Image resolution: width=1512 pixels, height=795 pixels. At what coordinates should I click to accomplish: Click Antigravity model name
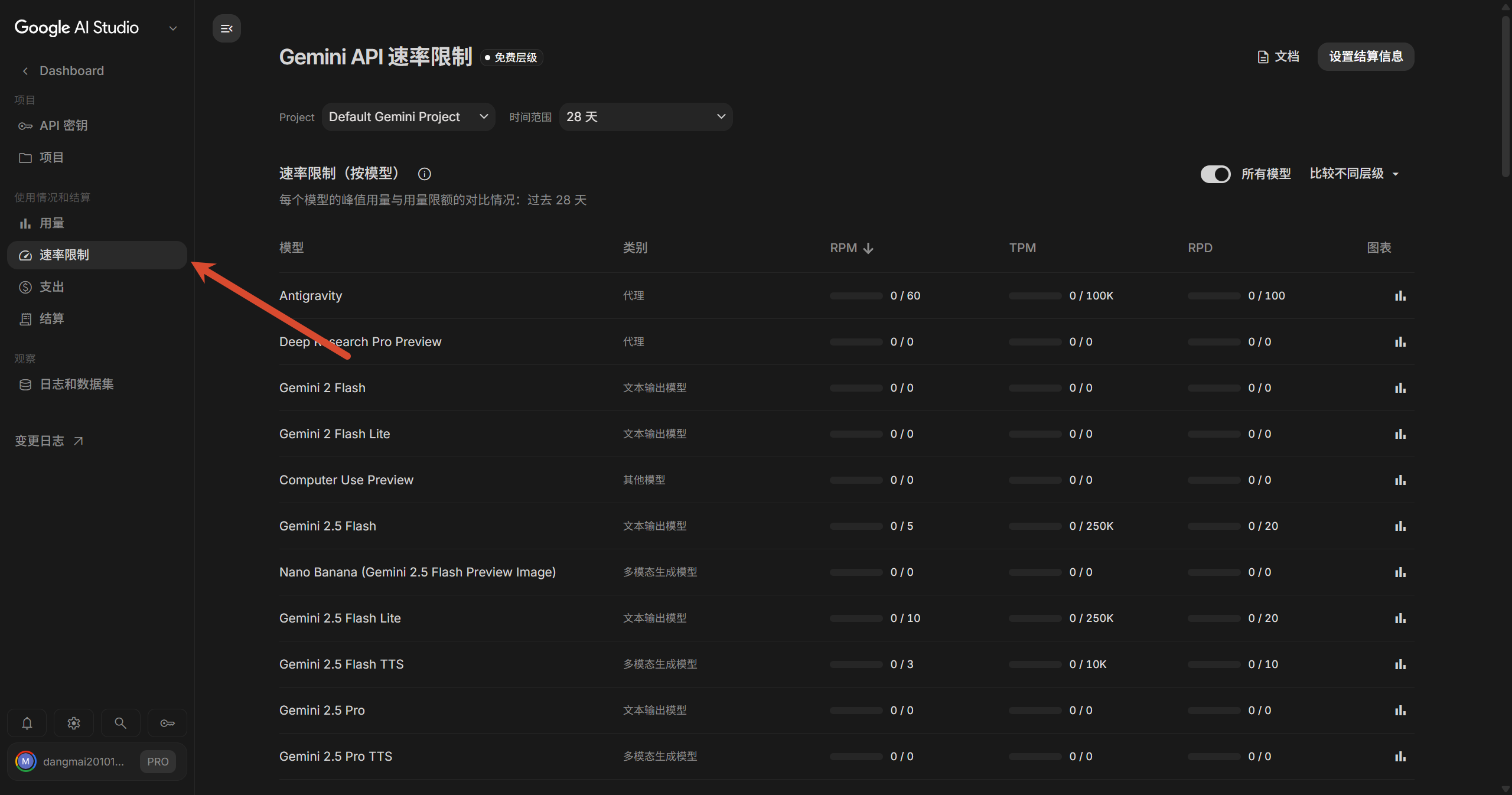tap(311, 296)
